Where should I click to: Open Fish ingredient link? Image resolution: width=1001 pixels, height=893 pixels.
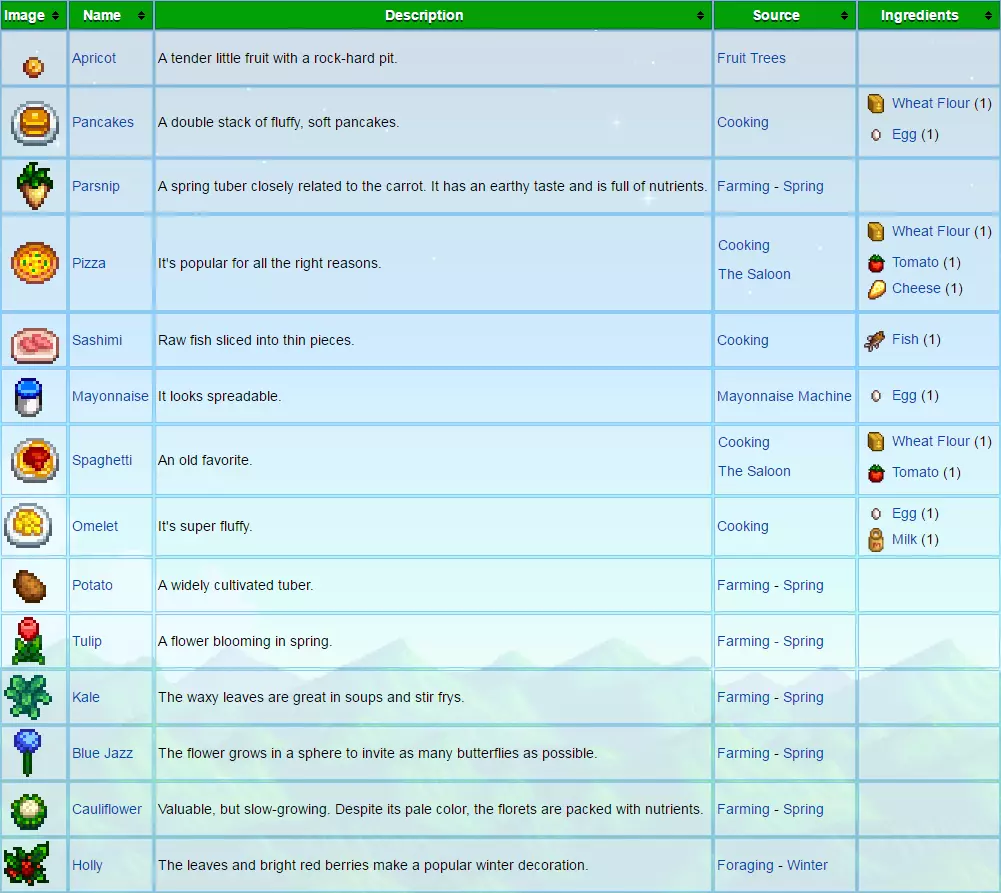905,340
